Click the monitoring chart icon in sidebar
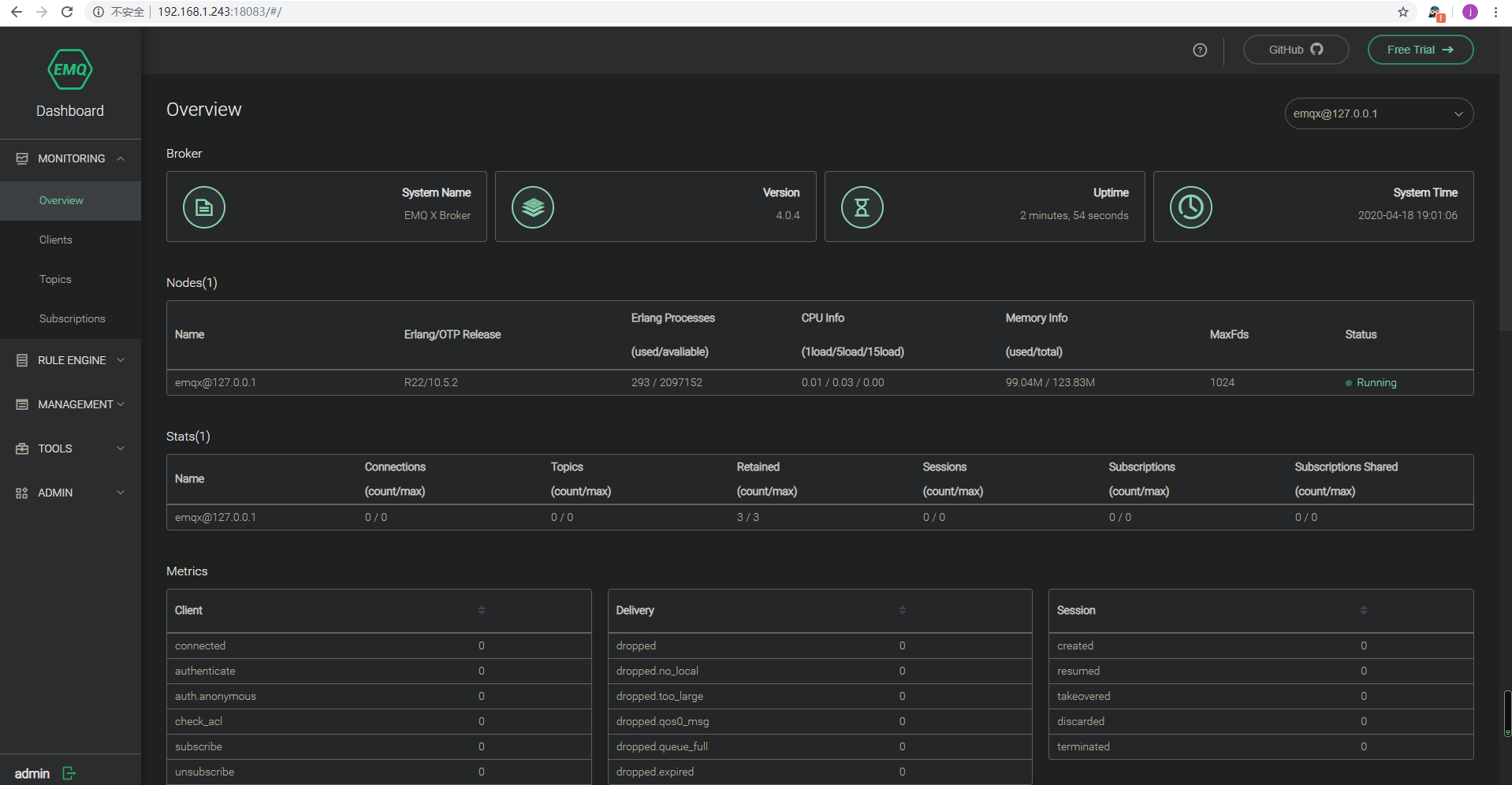This screenshot has height=785, width=1512. [22, 158]
